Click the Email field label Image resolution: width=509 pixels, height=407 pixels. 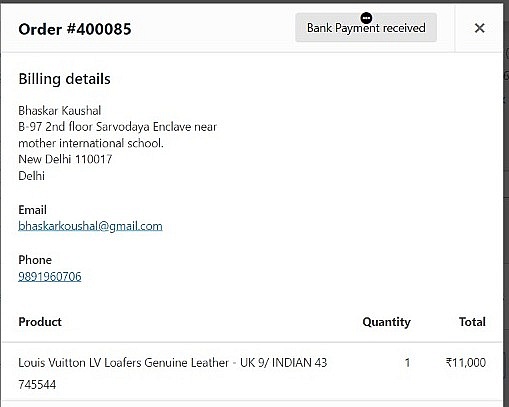(32, 210)
